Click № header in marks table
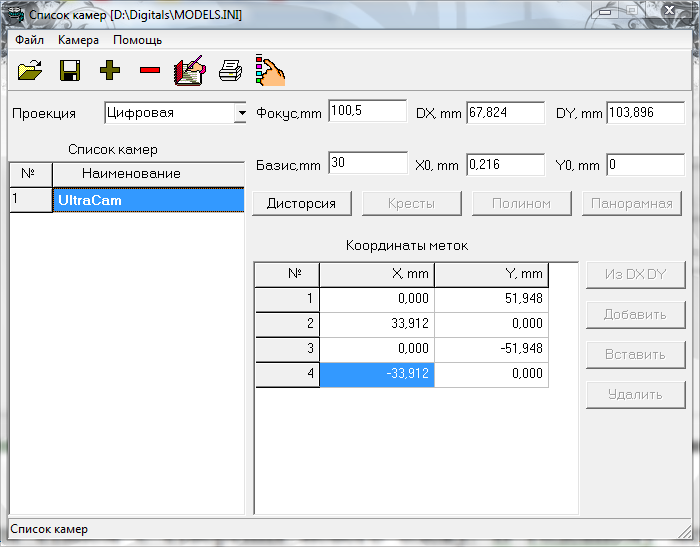 tap(288, 275)
